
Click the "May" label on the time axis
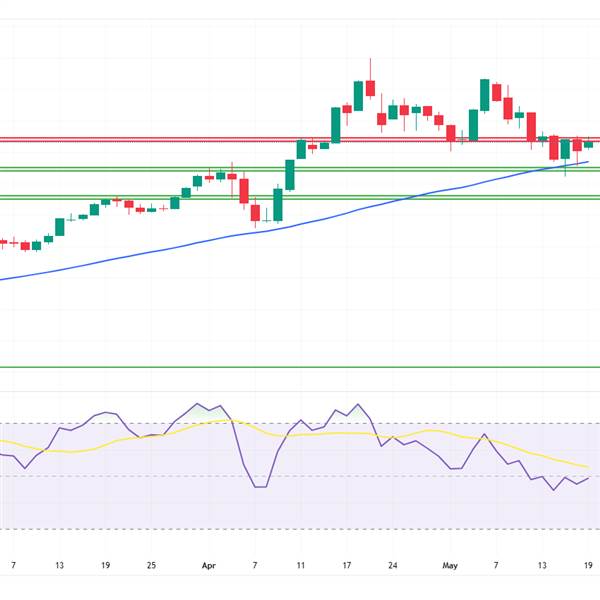tap(450, 565)
